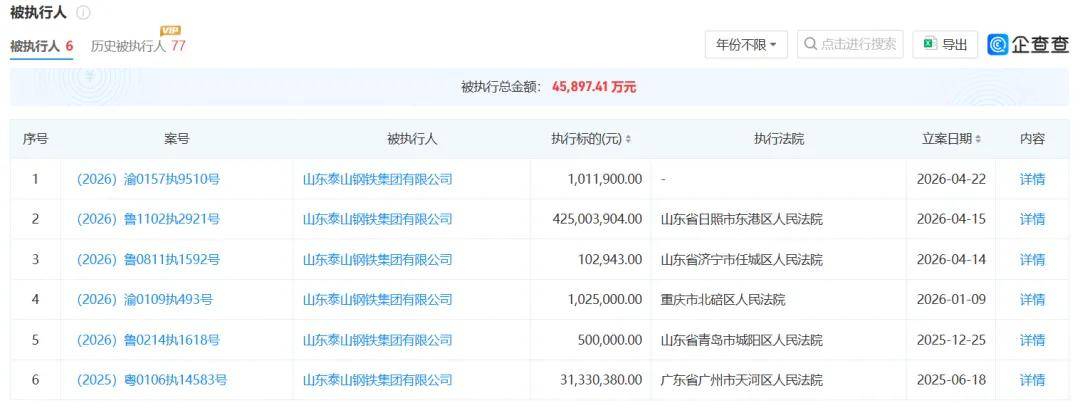1080x408 pixels.
Task: Click the date 2026-04-15
Action: click(951, 219)
